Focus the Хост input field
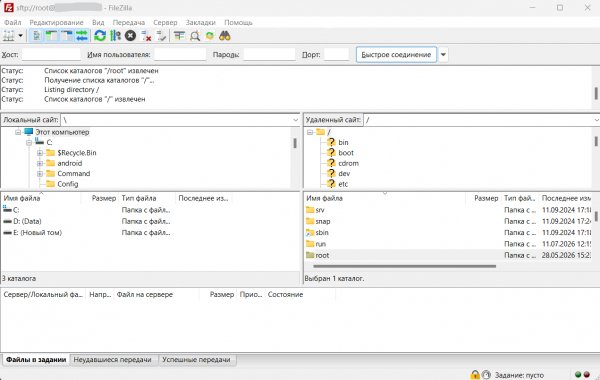Image resolution: width=600 pixels, height=380 pixels. click(51, 54)
